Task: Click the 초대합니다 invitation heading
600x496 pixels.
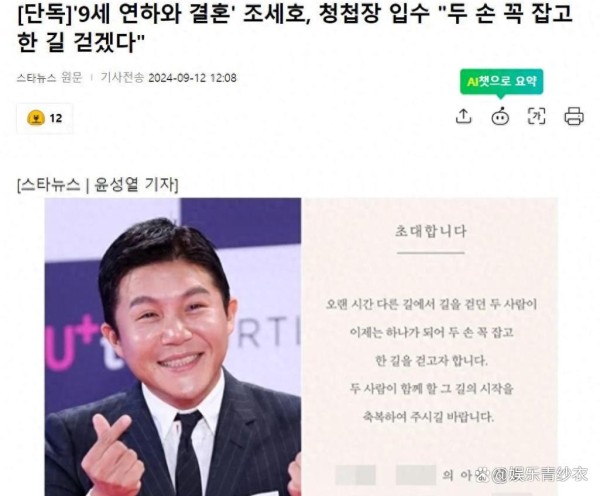Action: coord(430,231)
